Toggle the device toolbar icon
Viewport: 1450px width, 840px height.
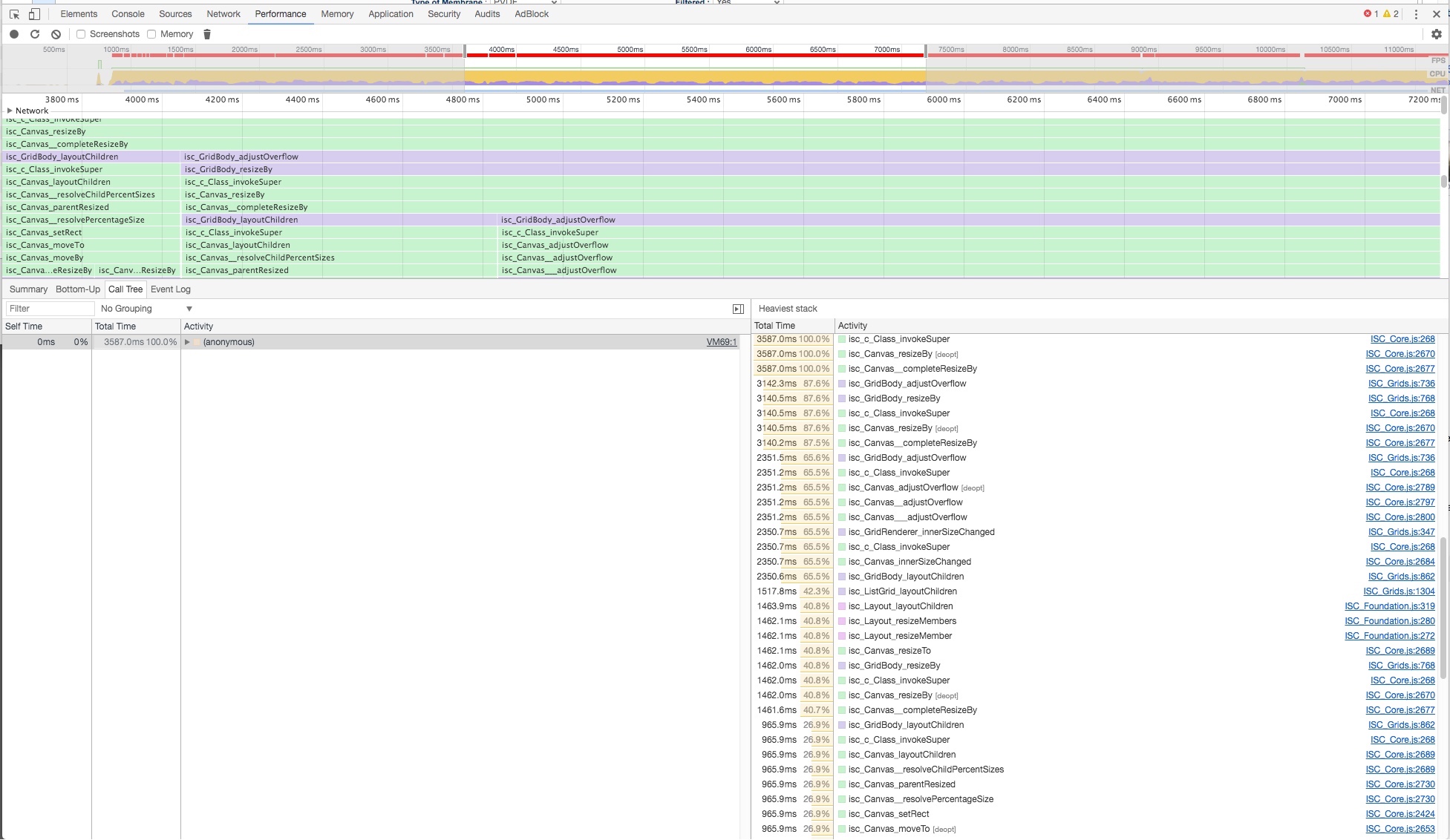pos(34,14)
